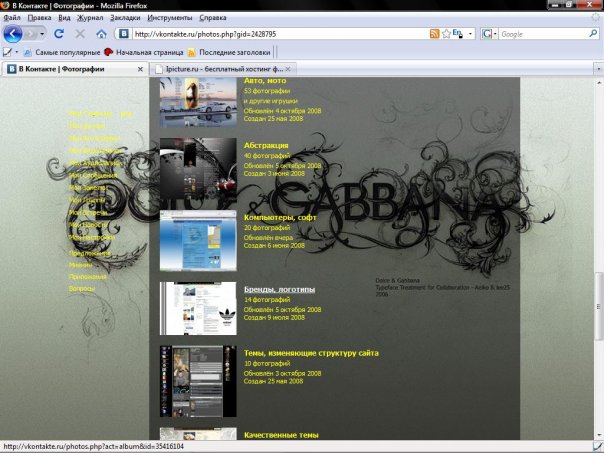This screenshot has width=604, height=453.
Task: Click the Google search box
Action: click(543, 34)
